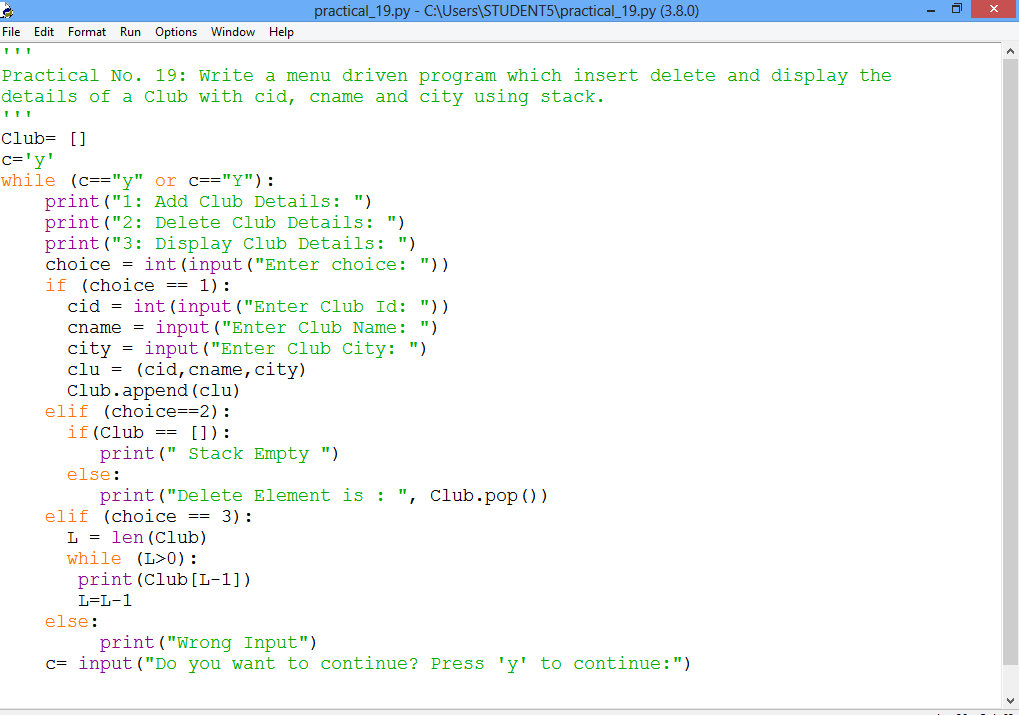Click the scrollbar up arrow
The image size is (1019, 715).
click(x=1009, y=51)
